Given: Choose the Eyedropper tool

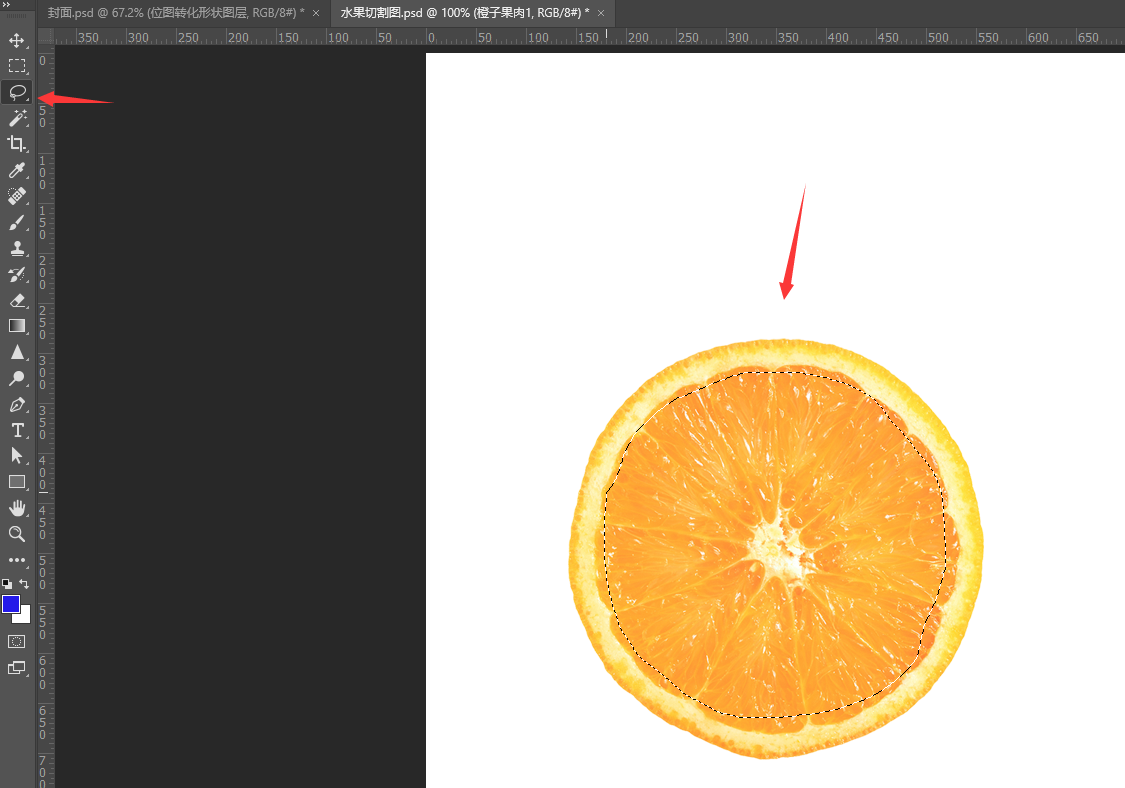Looking at the screenshot, I should (x=17, y=170).
